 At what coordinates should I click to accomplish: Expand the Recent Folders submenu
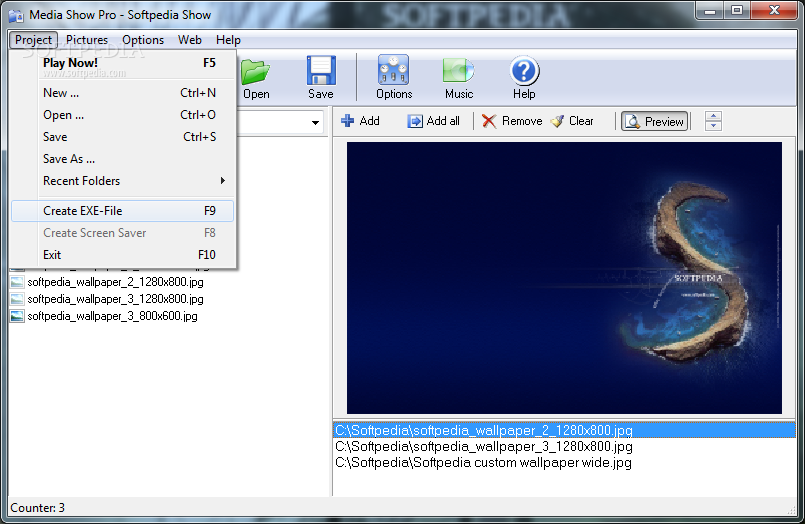point(122,181)
